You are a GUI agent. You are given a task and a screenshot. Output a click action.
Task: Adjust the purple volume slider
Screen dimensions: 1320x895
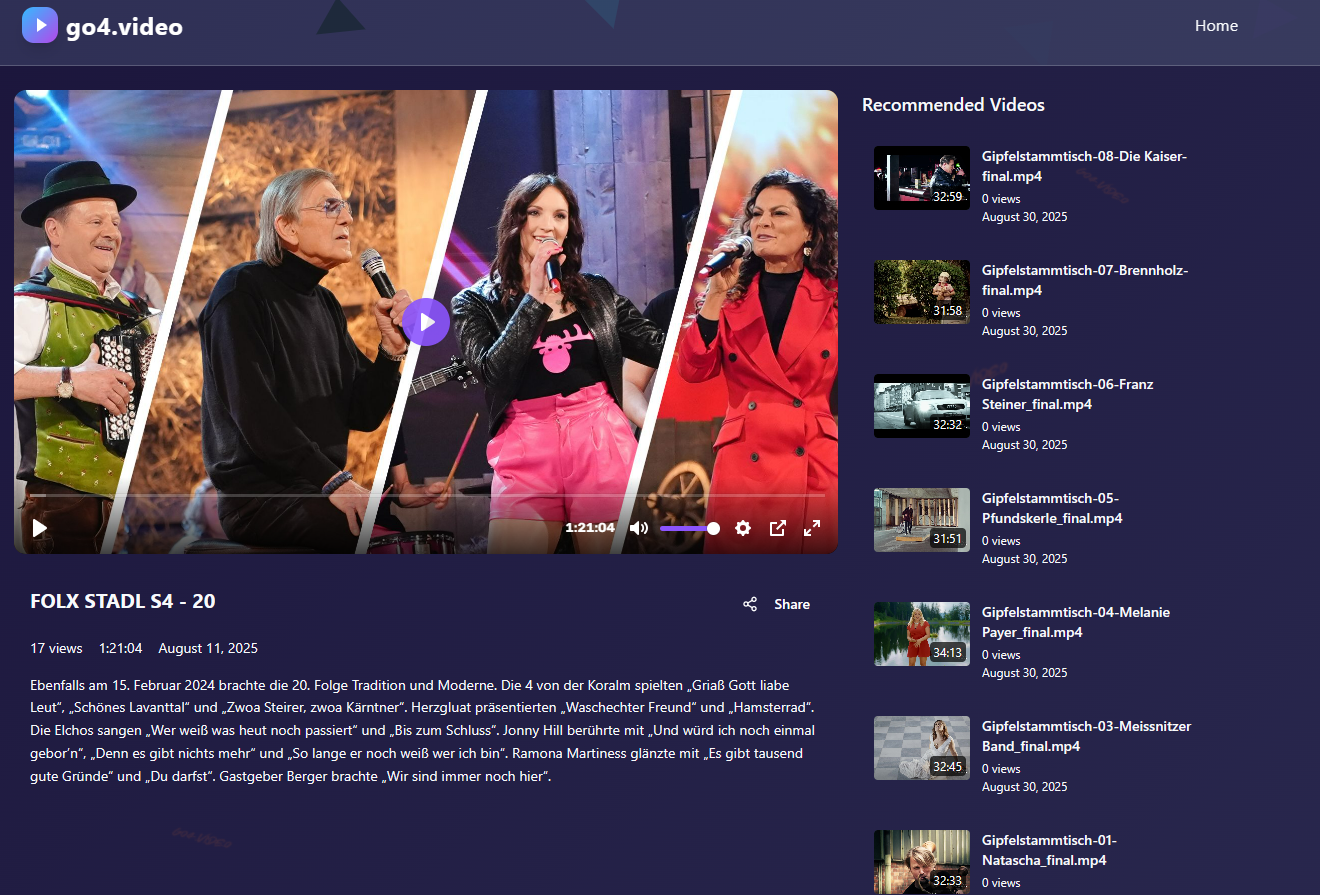[689, 528]
